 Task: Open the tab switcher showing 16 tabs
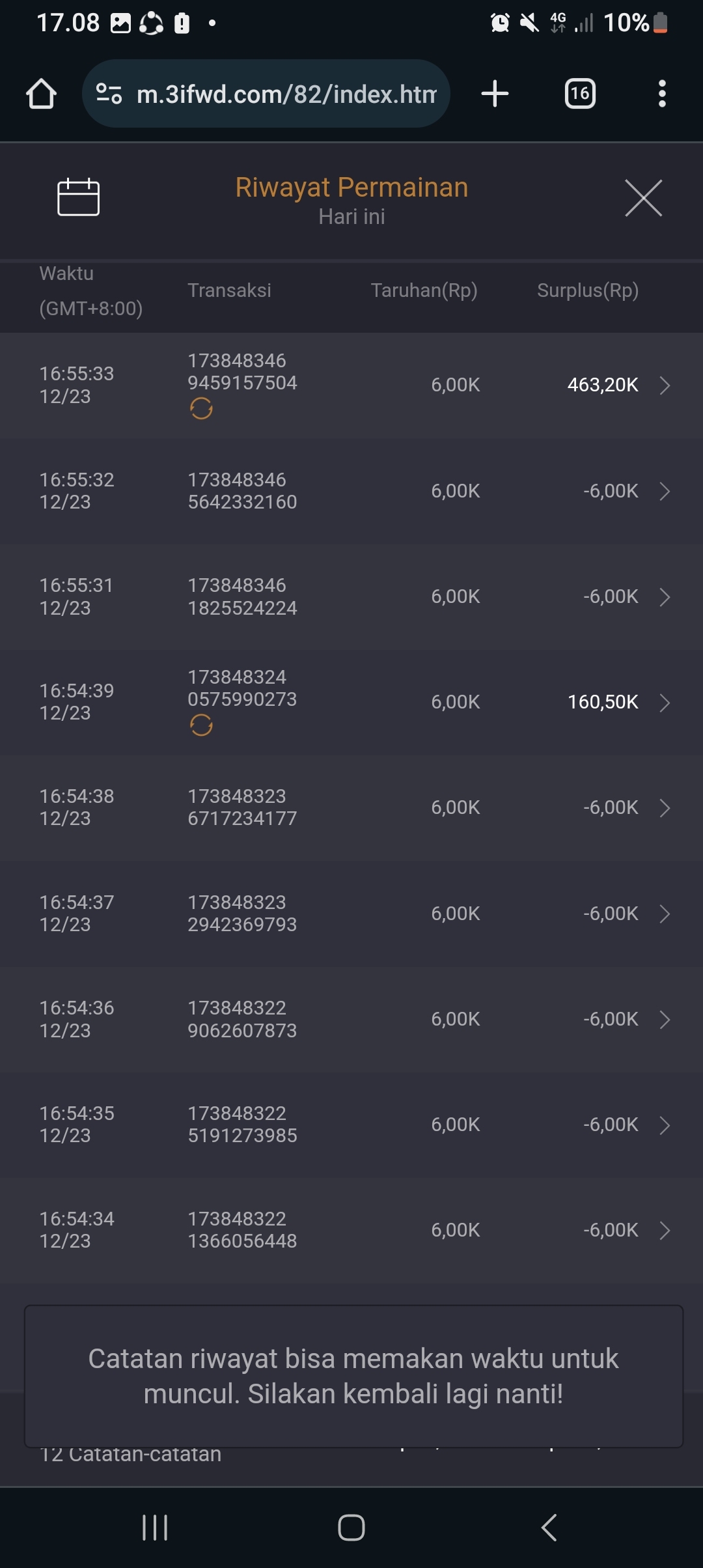[x=579, y=94]
